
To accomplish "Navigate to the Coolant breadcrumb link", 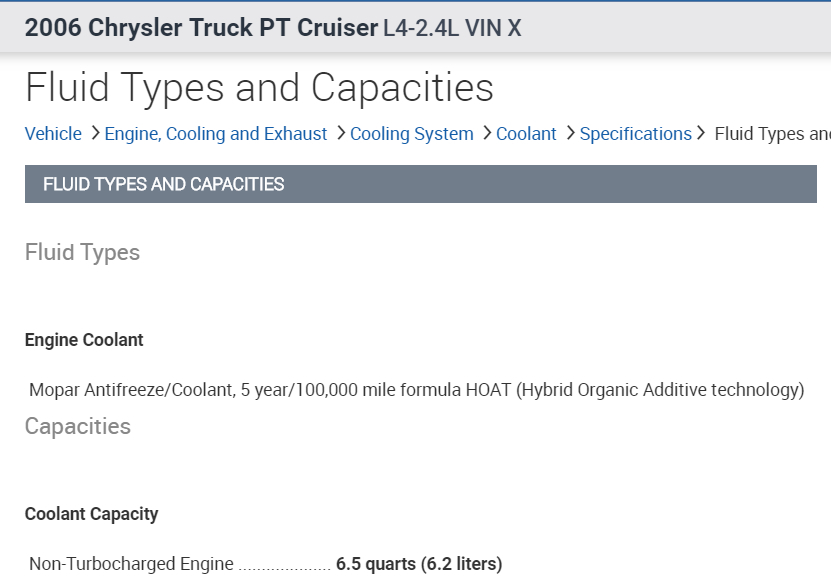I will (x=526, y=134).
